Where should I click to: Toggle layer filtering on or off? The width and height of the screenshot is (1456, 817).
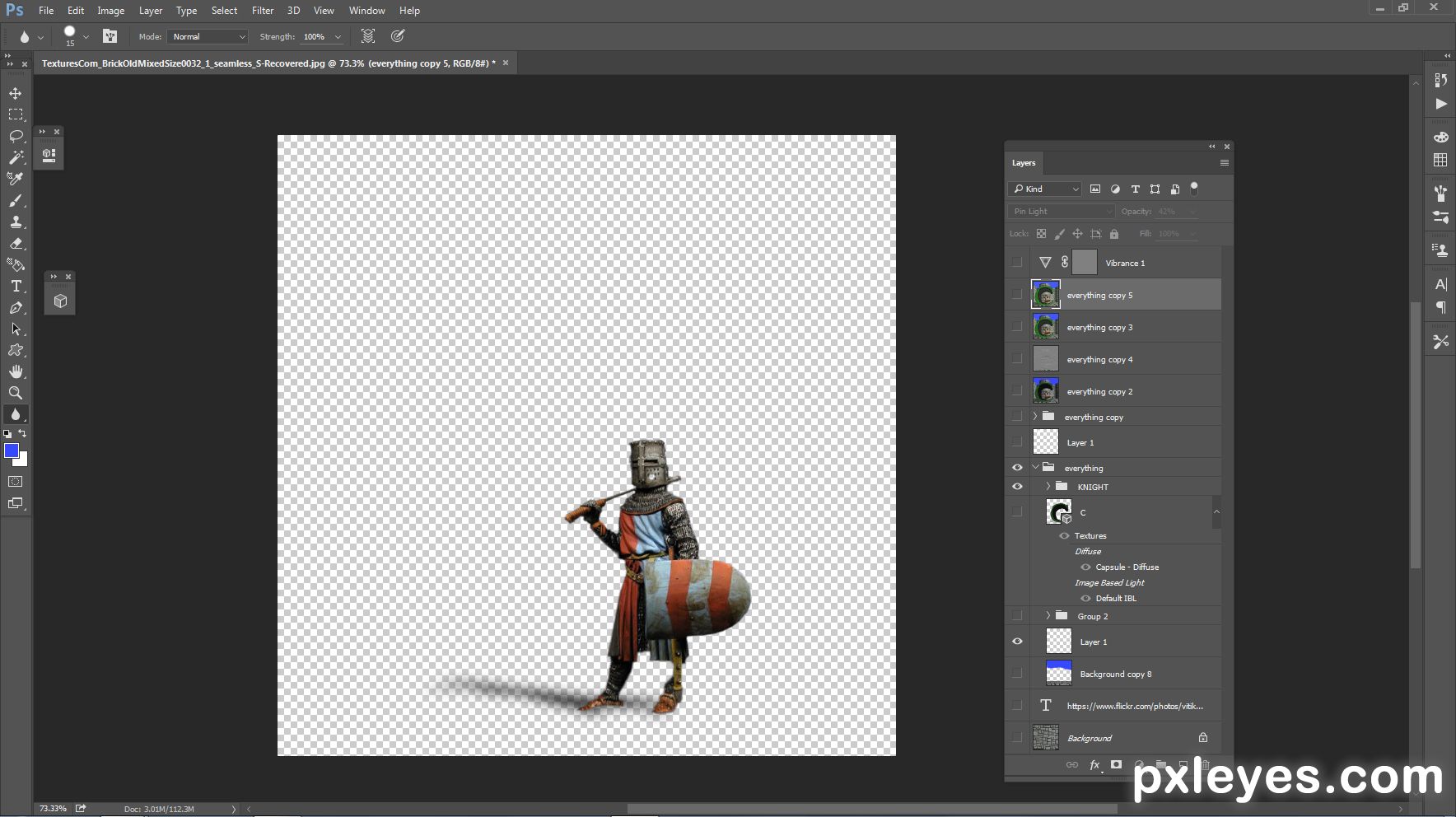1194,189
